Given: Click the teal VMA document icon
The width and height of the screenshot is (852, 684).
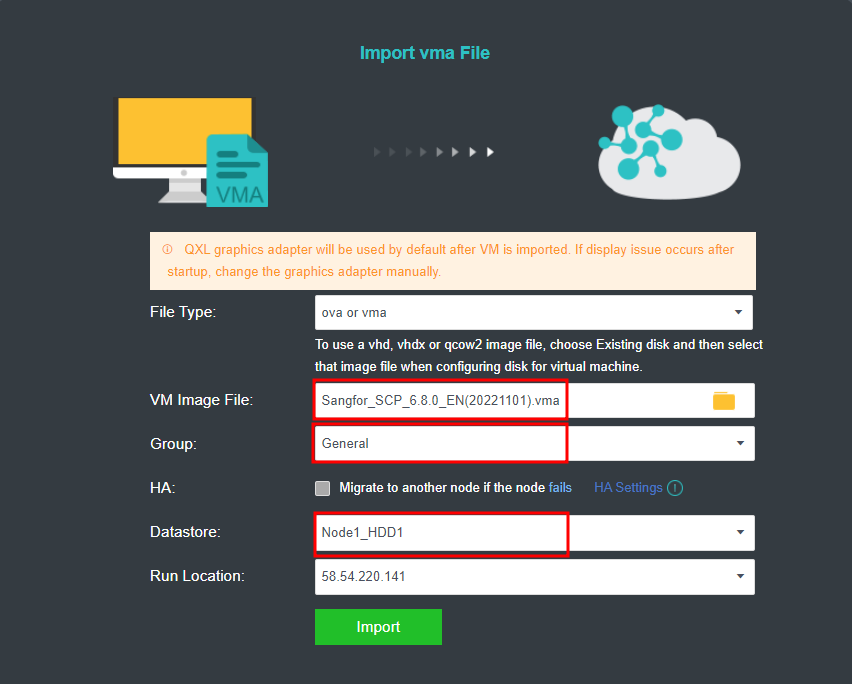Looking at the screenshot, I should point(237,171).
